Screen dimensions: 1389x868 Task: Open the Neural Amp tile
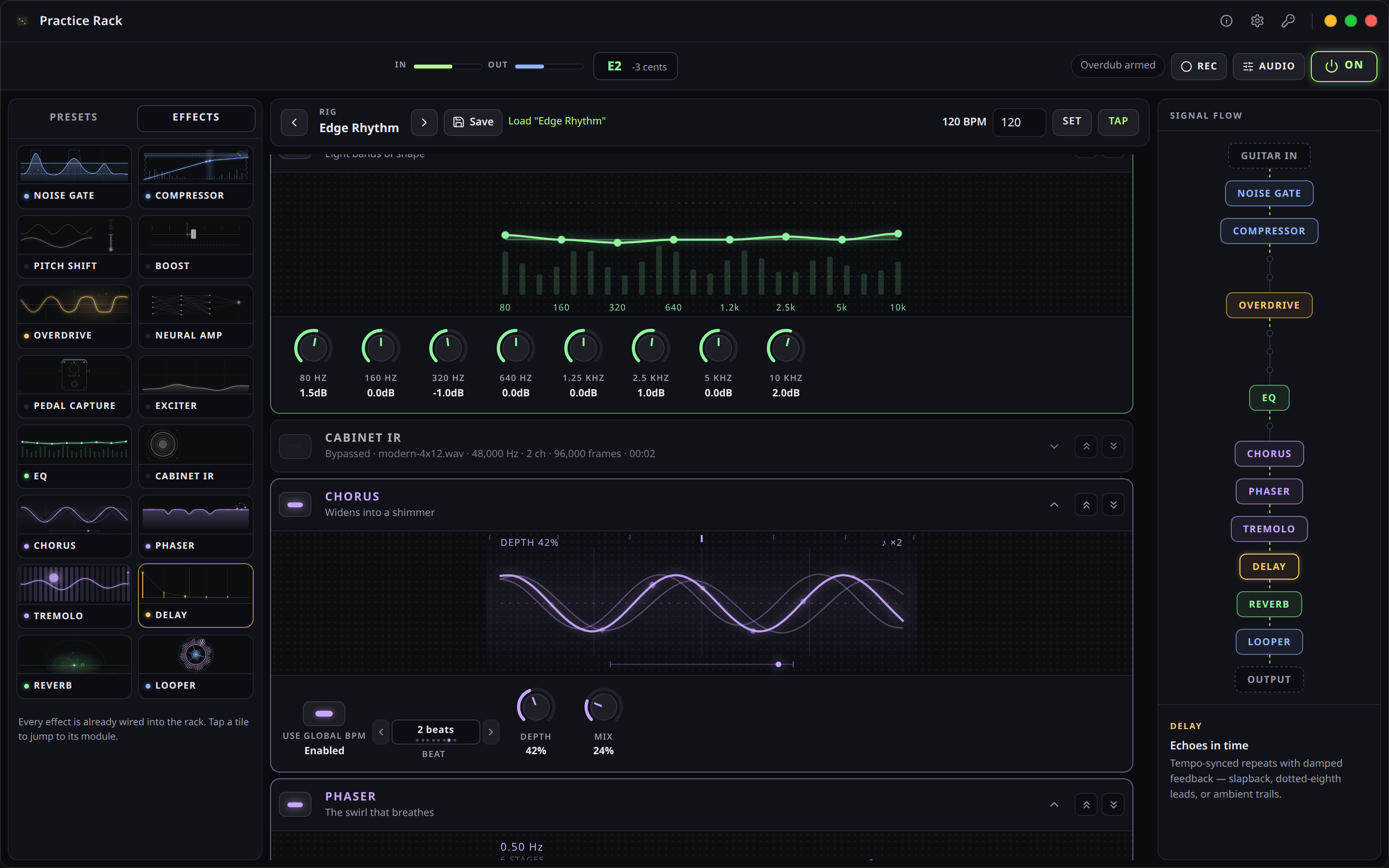(196, 317)
